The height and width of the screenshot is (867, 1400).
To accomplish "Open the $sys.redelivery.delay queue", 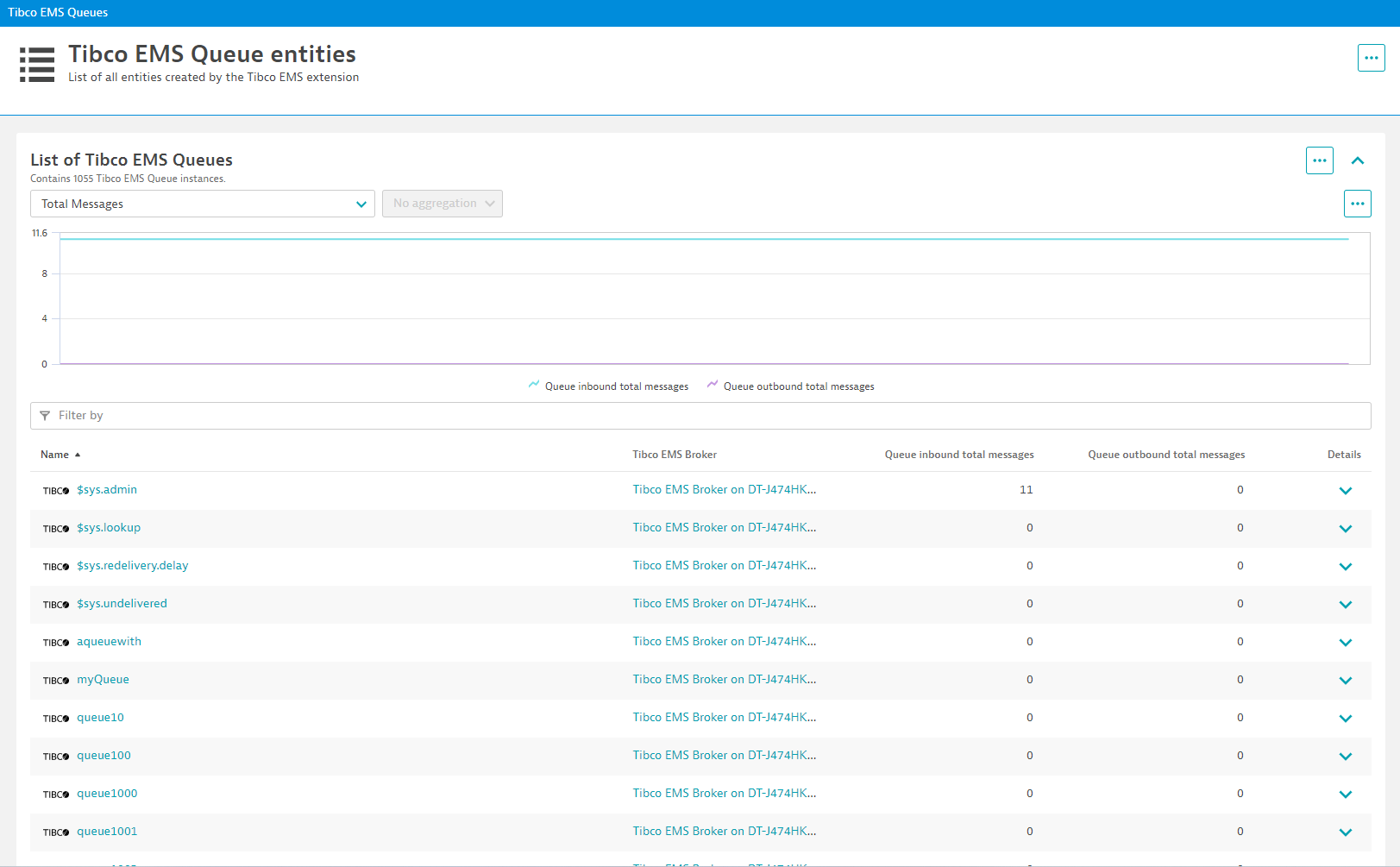I will (133, 566).
